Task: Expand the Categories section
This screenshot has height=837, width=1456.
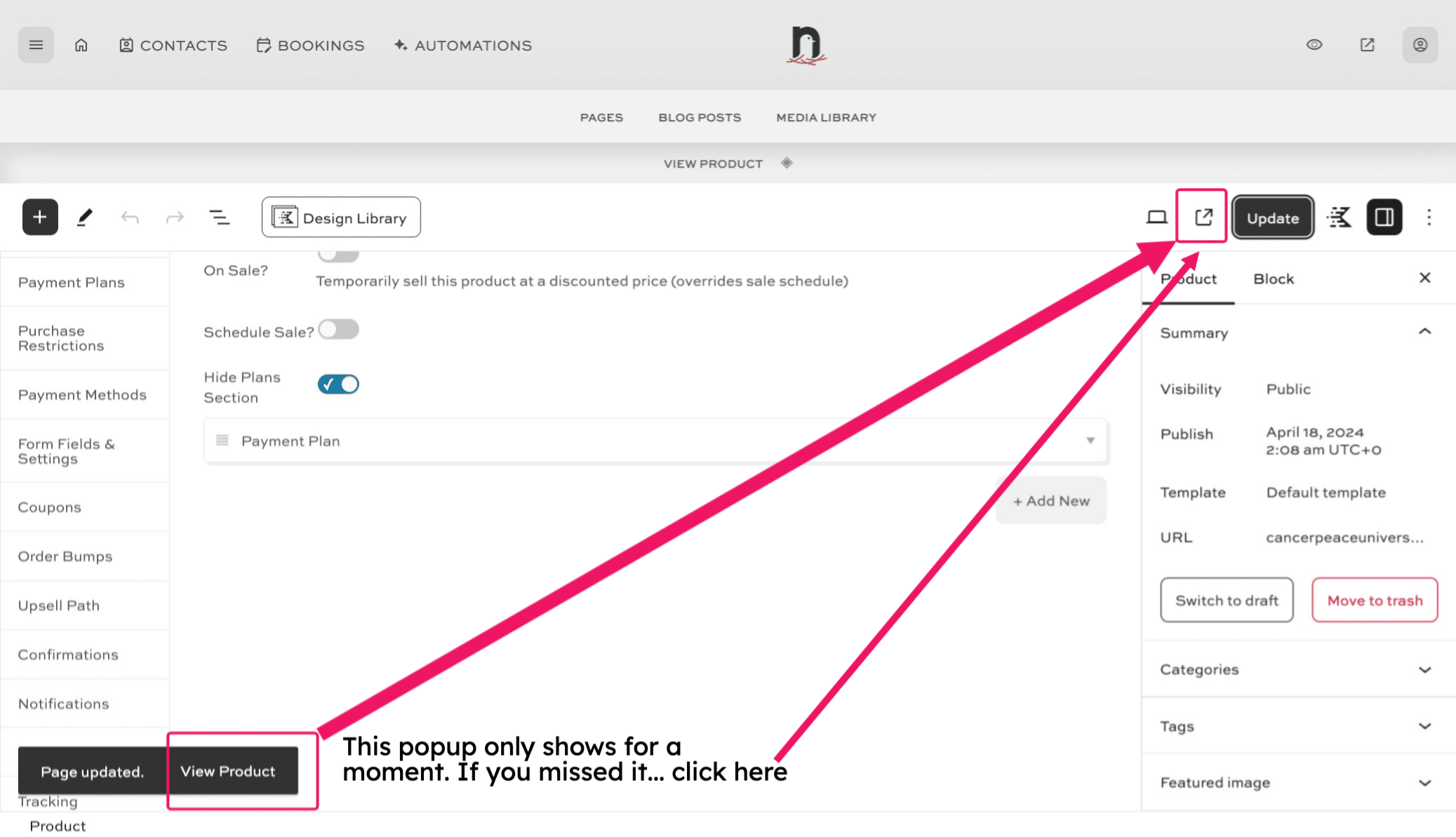Action: click(x=1424, y=669)
